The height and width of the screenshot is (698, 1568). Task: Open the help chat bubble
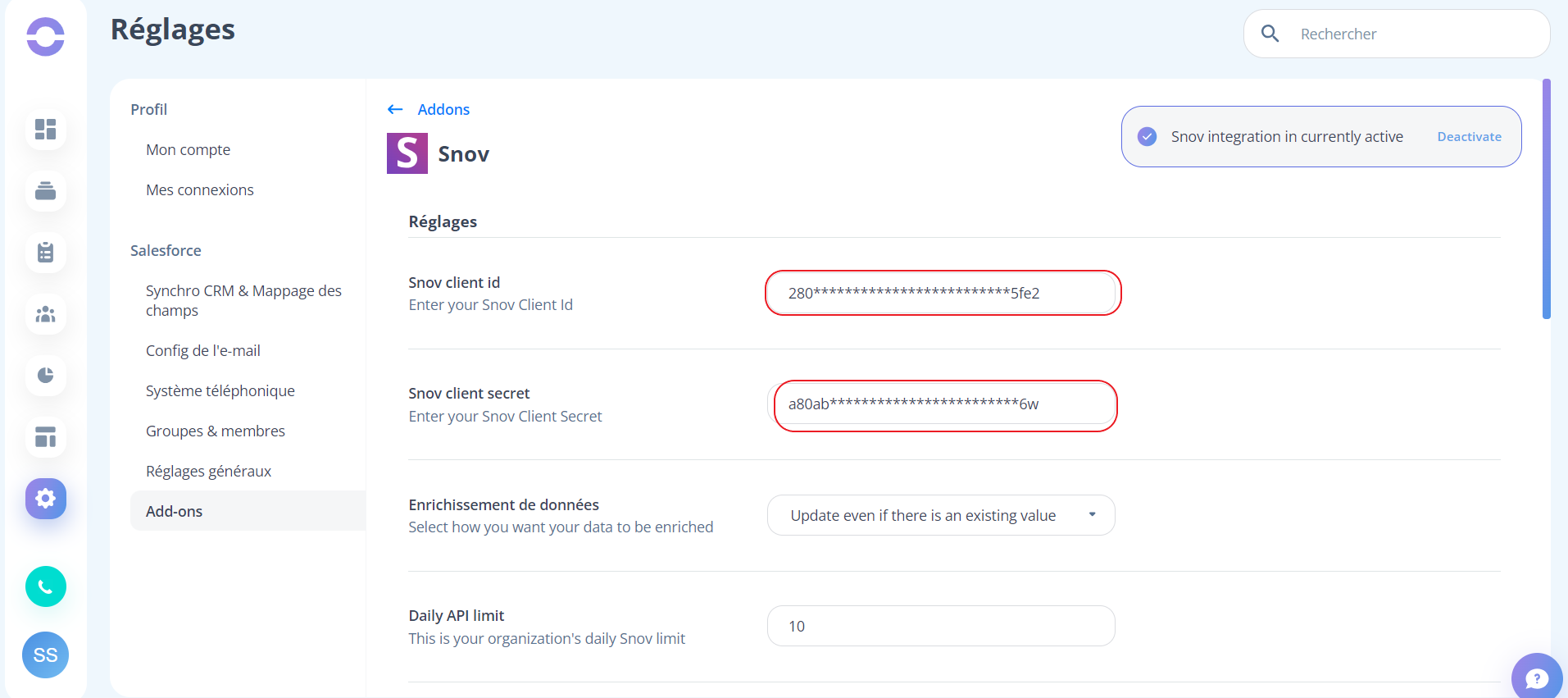tap(1537, 677)
